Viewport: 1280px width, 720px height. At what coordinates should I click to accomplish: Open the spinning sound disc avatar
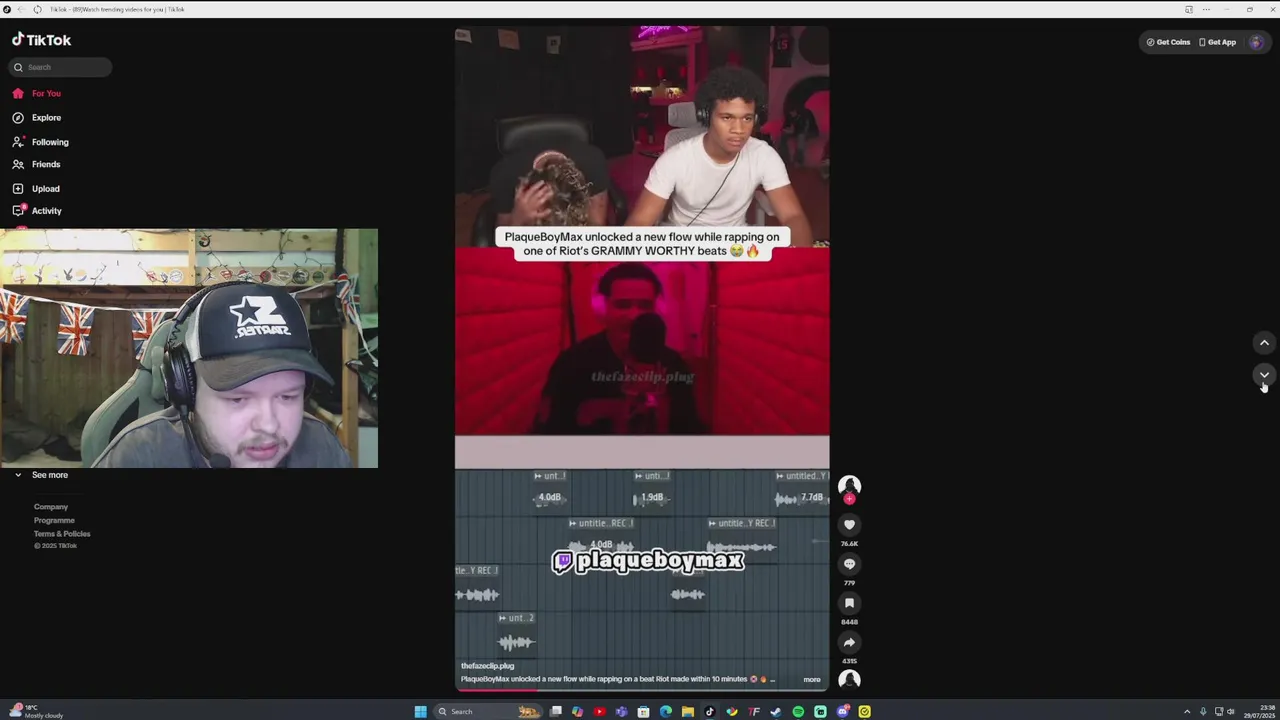(x=849, y=679)
